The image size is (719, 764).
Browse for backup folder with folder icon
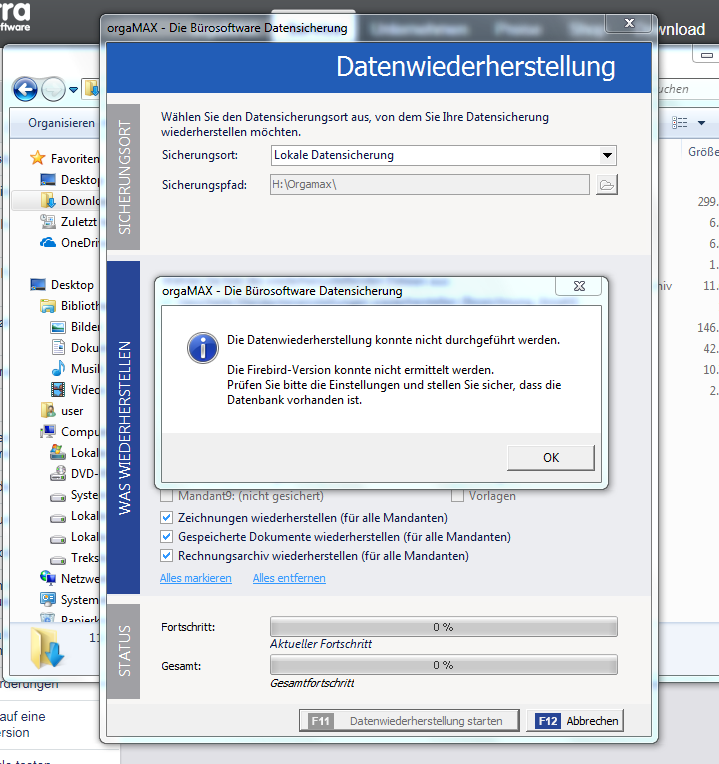[606, 185]
